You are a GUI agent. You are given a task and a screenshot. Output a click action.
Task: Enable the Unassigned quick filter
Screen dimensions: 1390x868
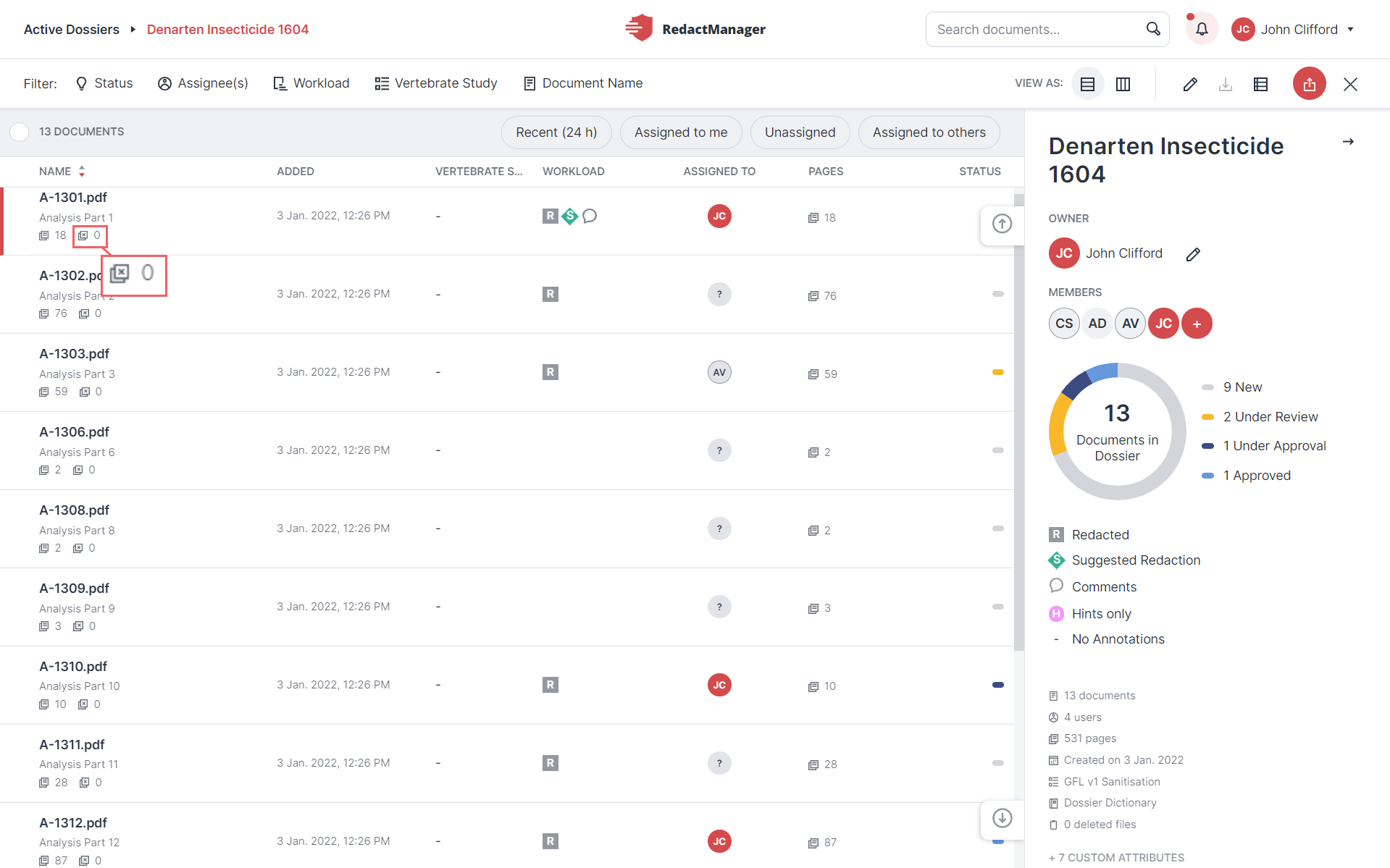coord(800,132)
